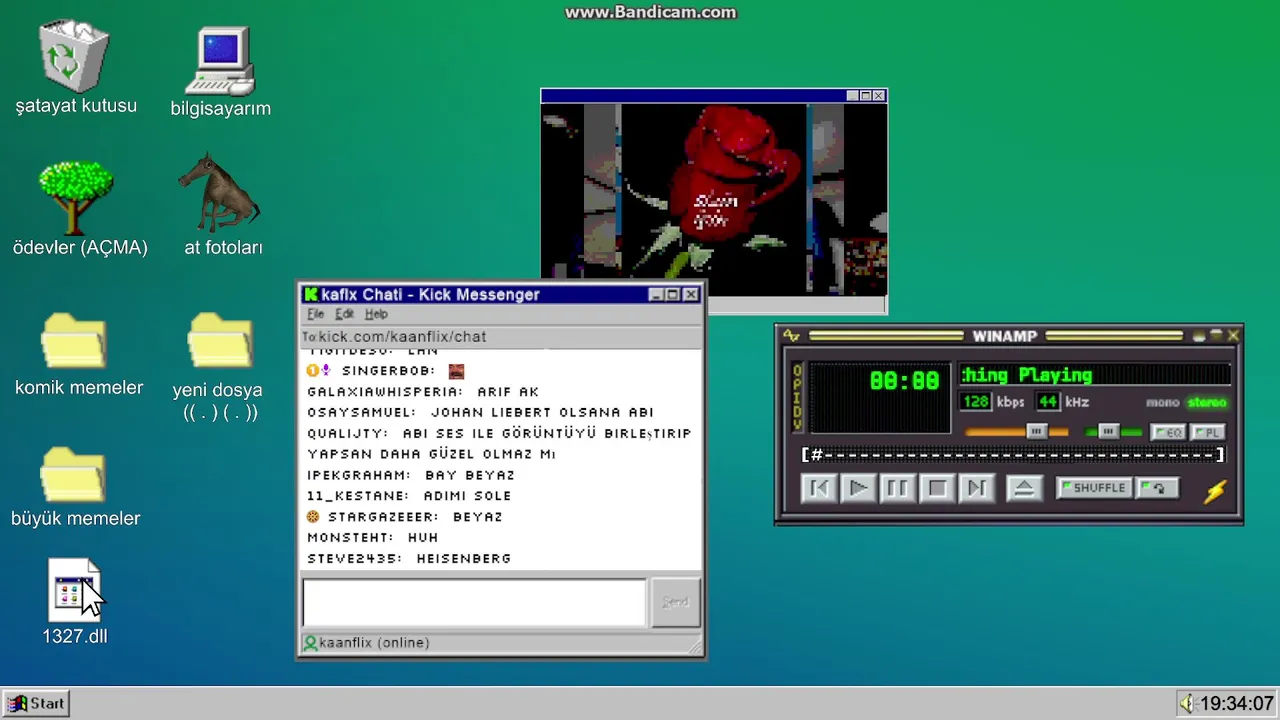
Task: Close the rose picture window
Action: [x=879, y=96]
